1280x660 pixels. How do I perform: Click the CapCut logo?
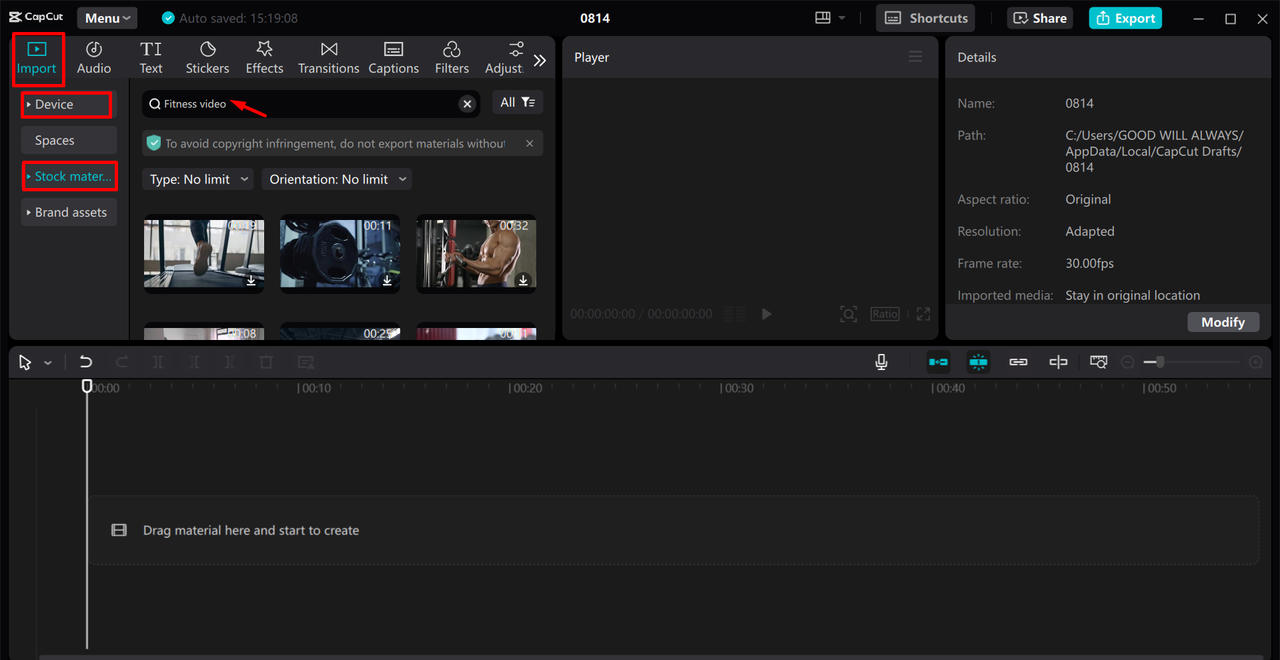coord(36,17)
